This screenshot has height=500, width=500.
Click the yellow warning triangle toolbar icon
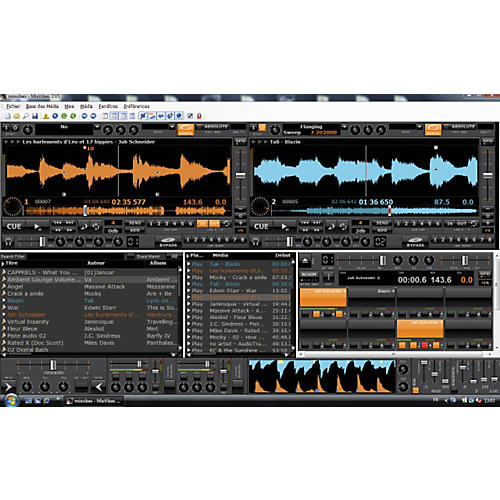46,116
